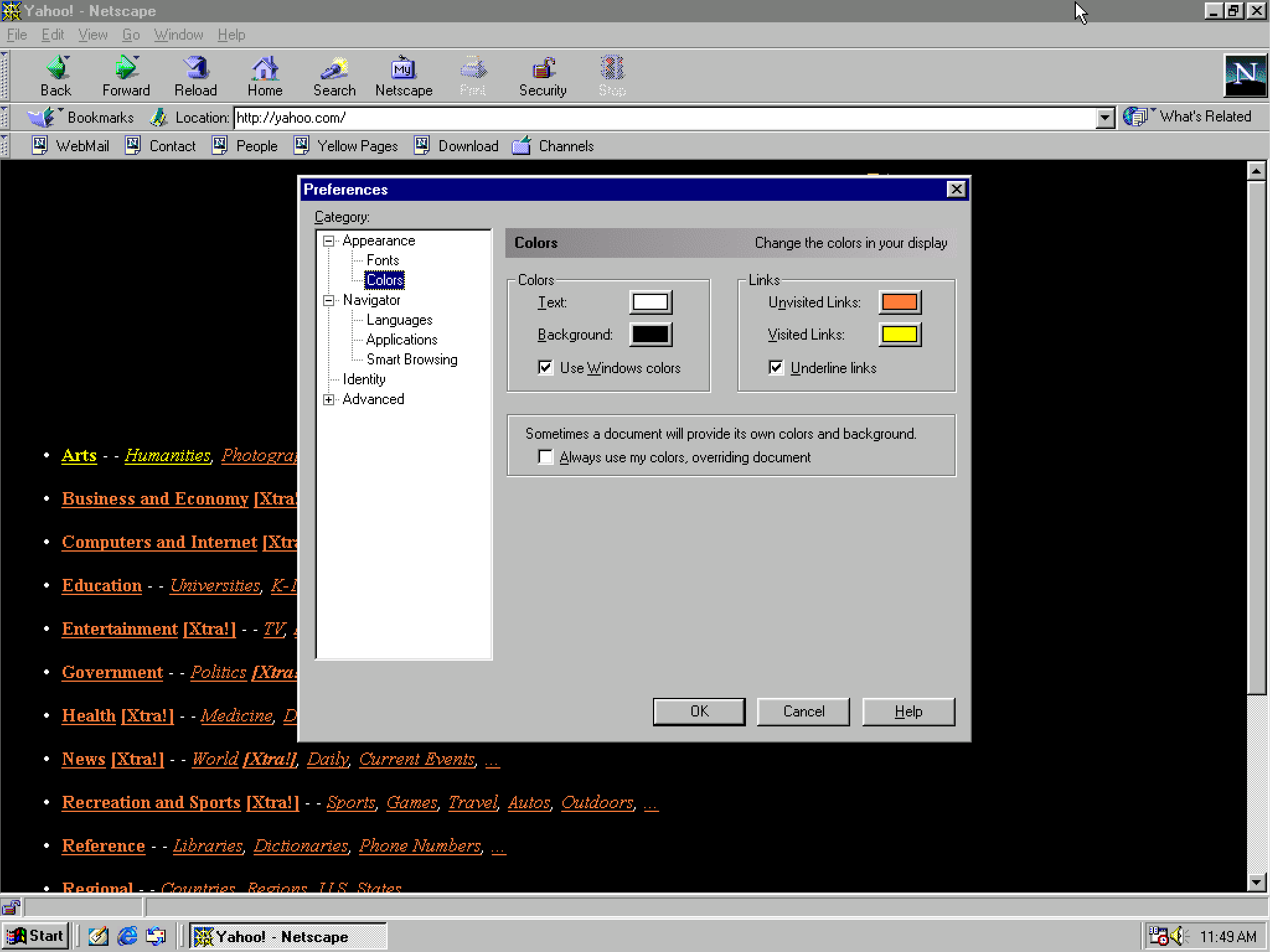Viewport: 1270px width, 952px height.
Task: Toggle Use Windows colors checkbox
Action: (546, 368)
